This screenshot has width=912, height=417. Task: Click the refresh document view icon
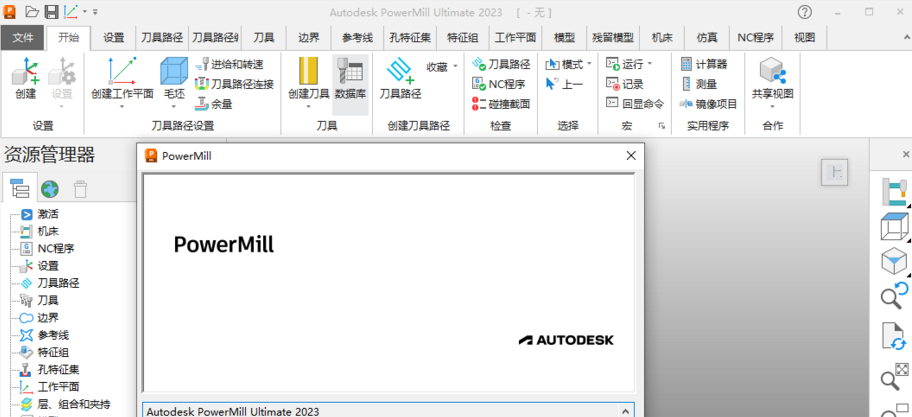pyautogui.click(x=895, y=337)
